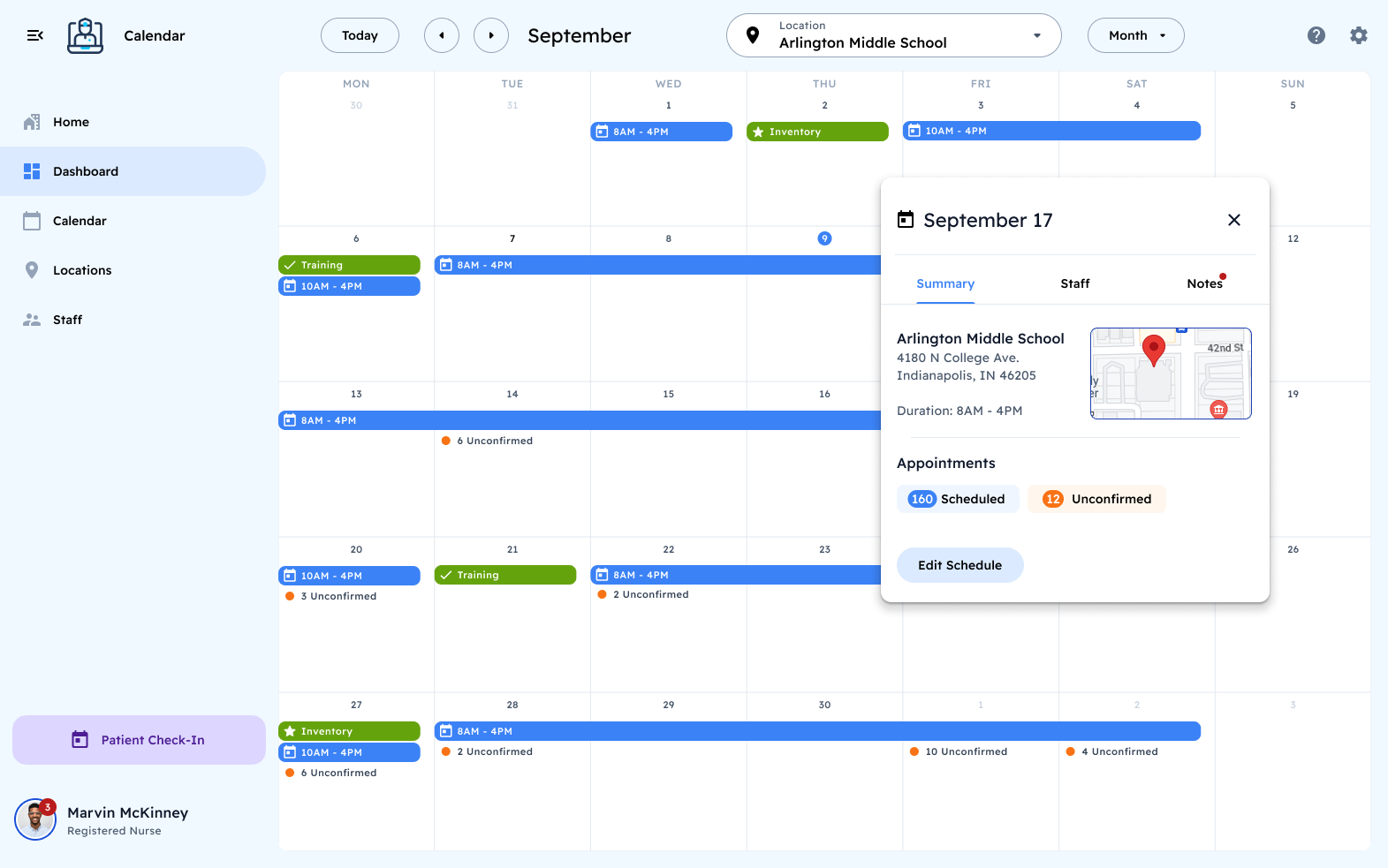This screenshot has height=868, width=1388.
Task: Switch to the Staff tab in popup
Action: [1074, 283]
